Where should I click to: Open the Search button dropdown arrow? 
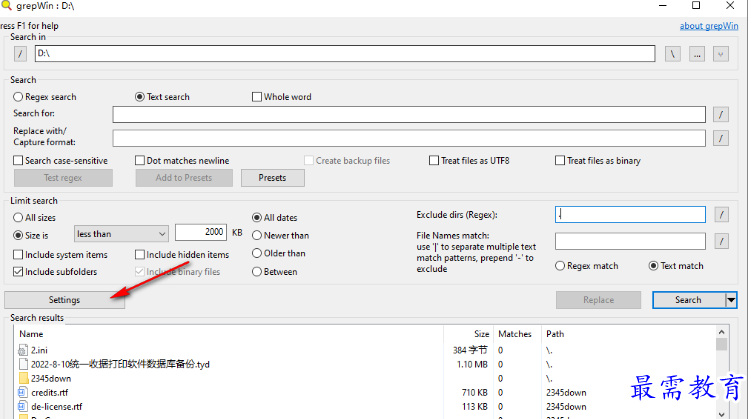coord(731,300)
